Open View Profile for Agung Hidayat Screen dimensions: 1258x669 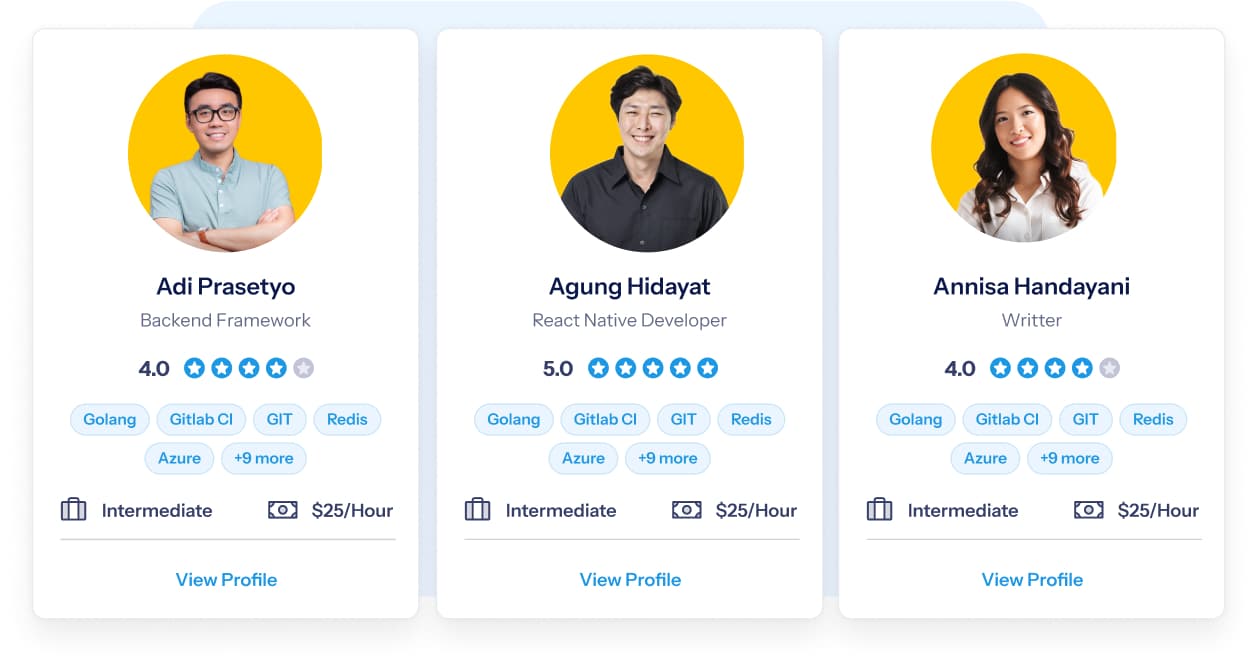pos(630,580)
